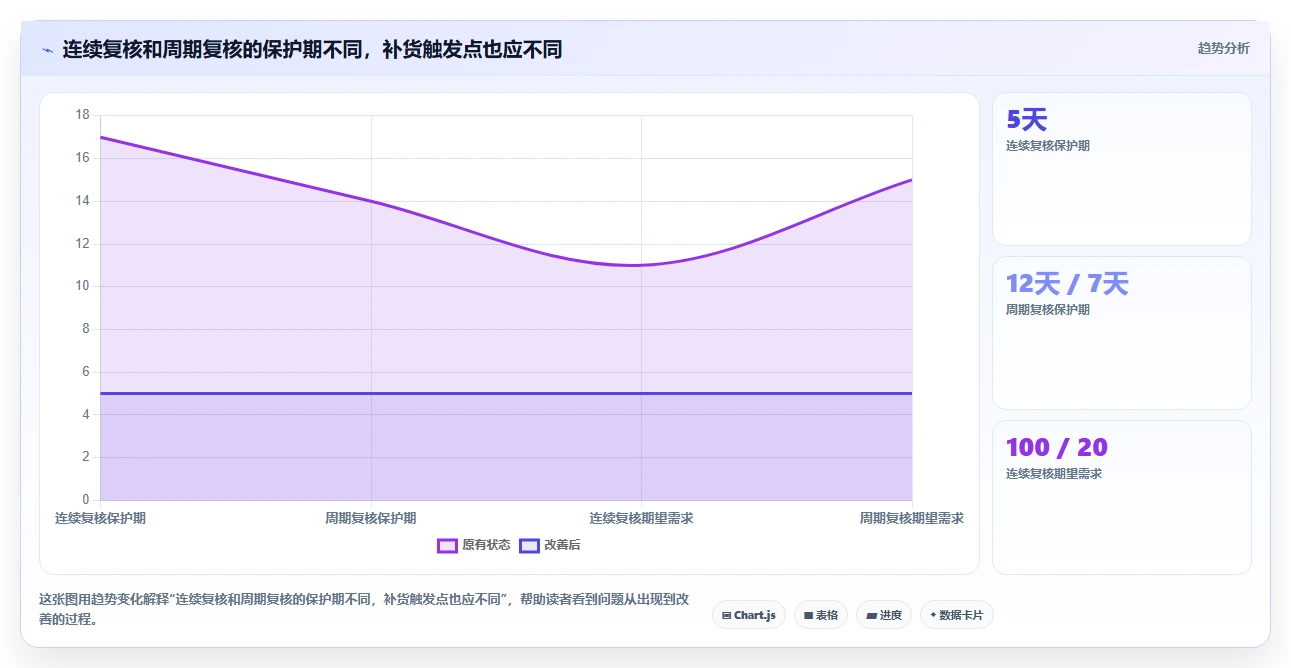Click the 连续复核保护期 x-axis label

(x=100, y=518)
